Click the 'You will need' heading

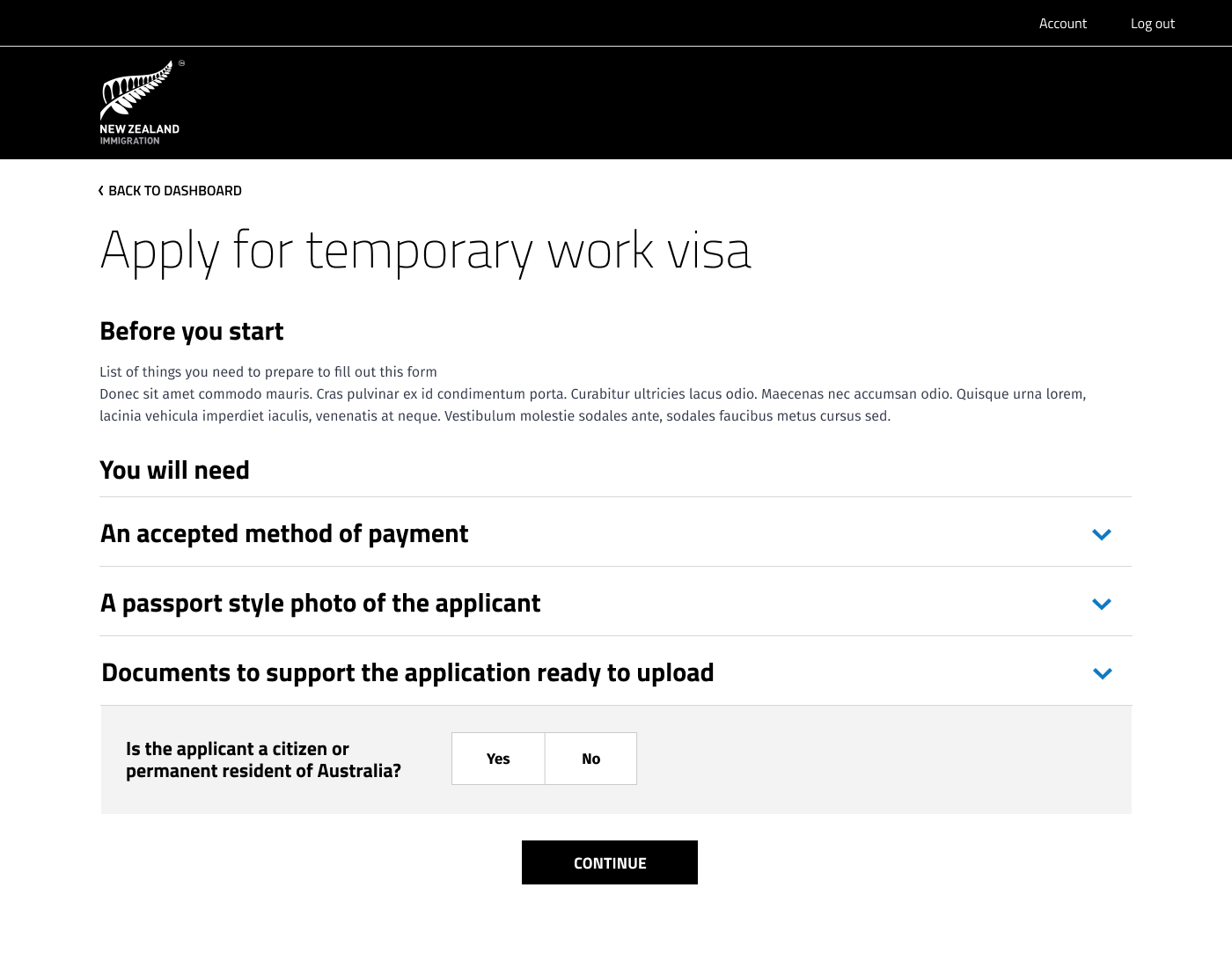174,471
